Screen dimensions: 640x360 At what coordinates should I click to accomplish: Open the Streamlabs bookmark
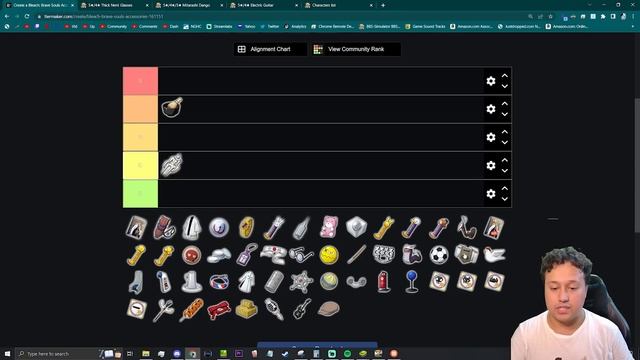[x=219, y=26]
